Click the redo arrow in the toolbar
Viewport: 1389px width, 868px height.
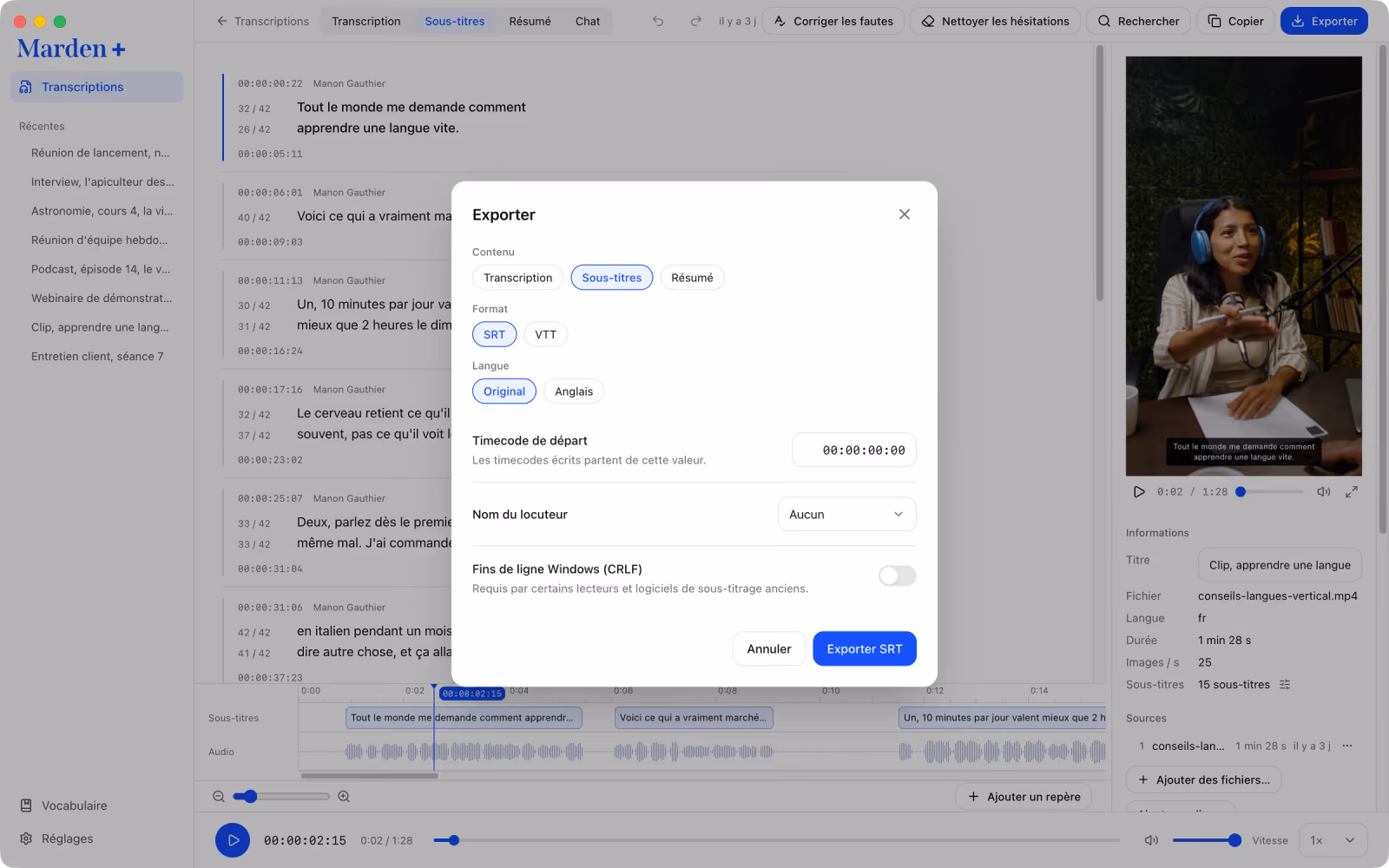(x=695, y=21)
